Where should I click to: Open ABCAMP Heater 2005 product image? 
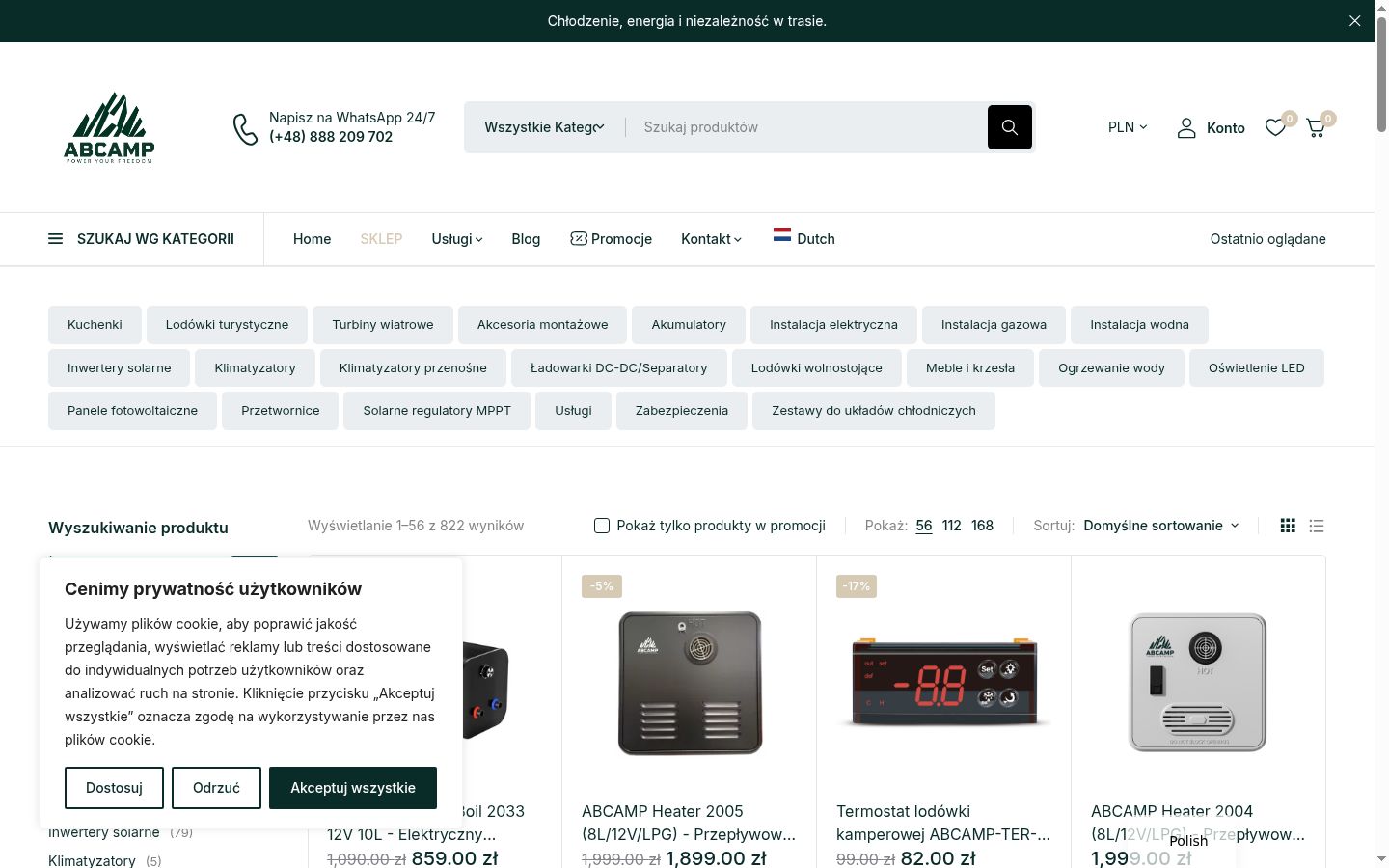click(x=690, y=682)
